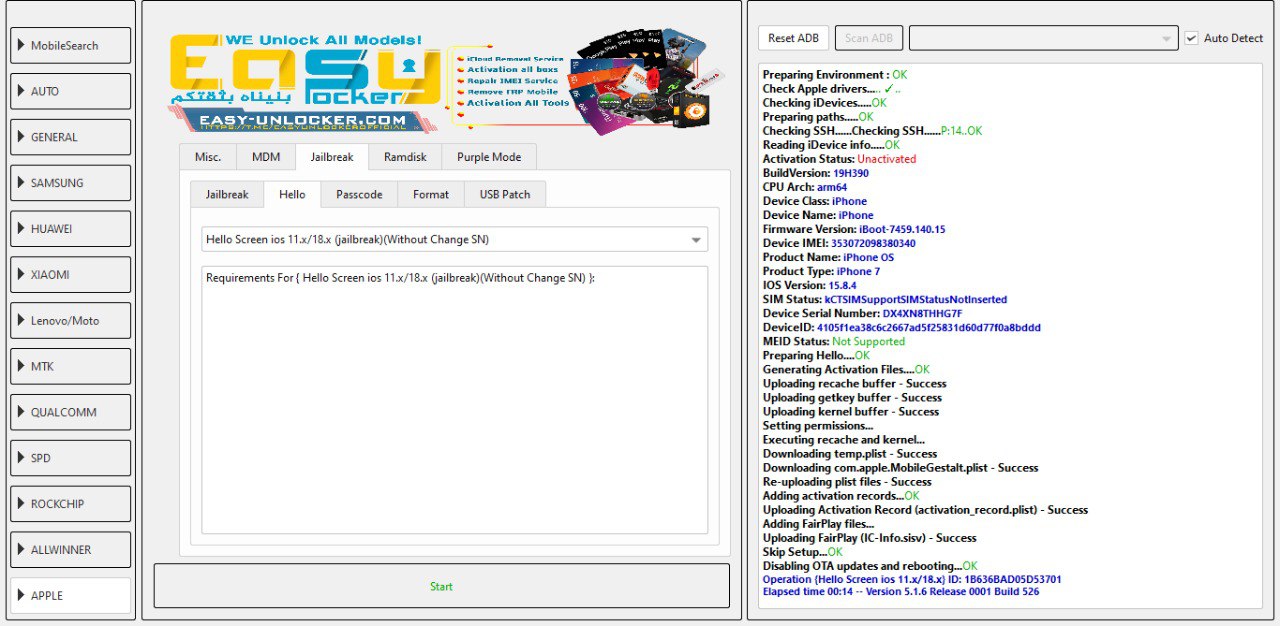Click the "CPU Arch: arm64" log entry
This screenshot has height=626, width=1280.
(804, 187)
